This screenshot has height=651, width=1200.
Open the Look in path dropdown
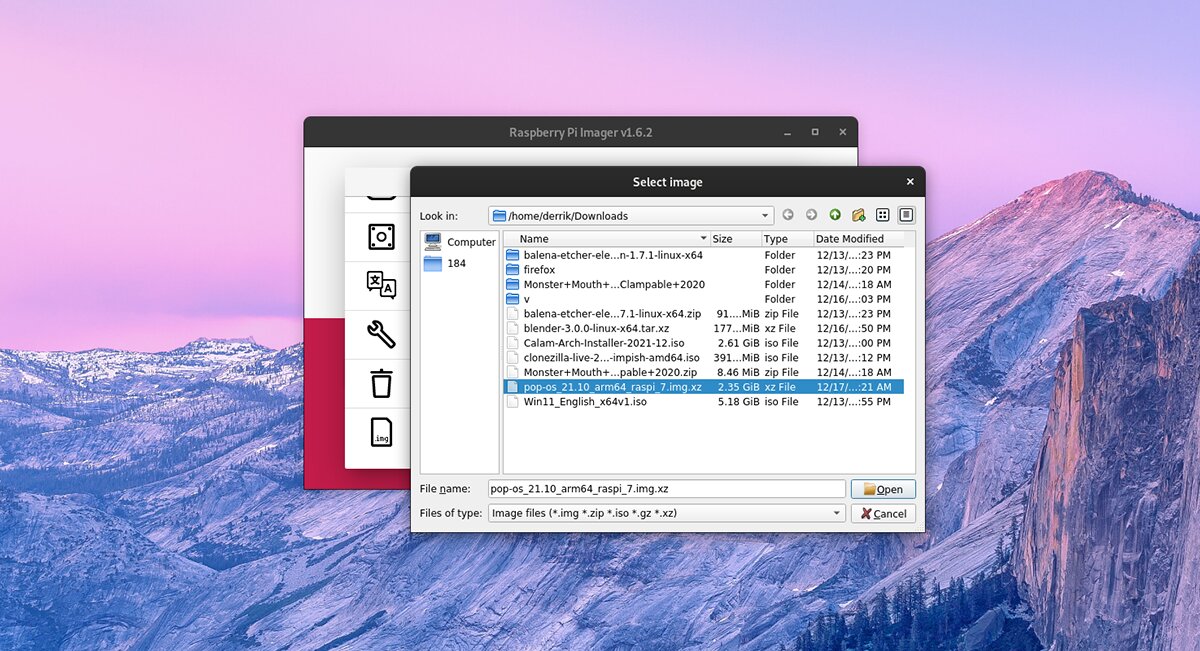[x=765, y=215]
